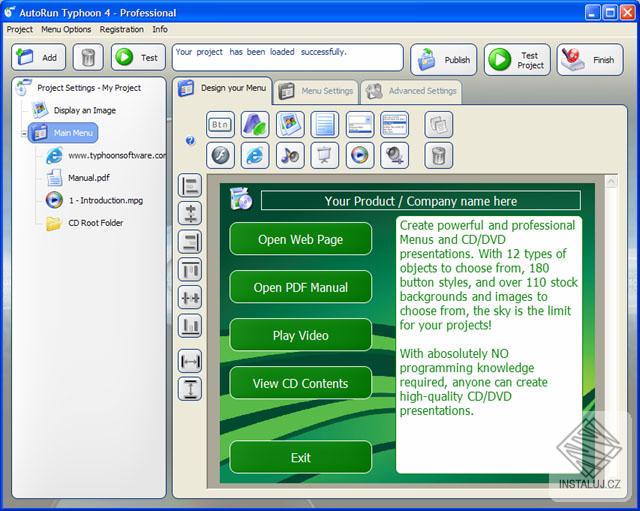
Task: Insert an image object using photo icon
Action: pos(290,124)
